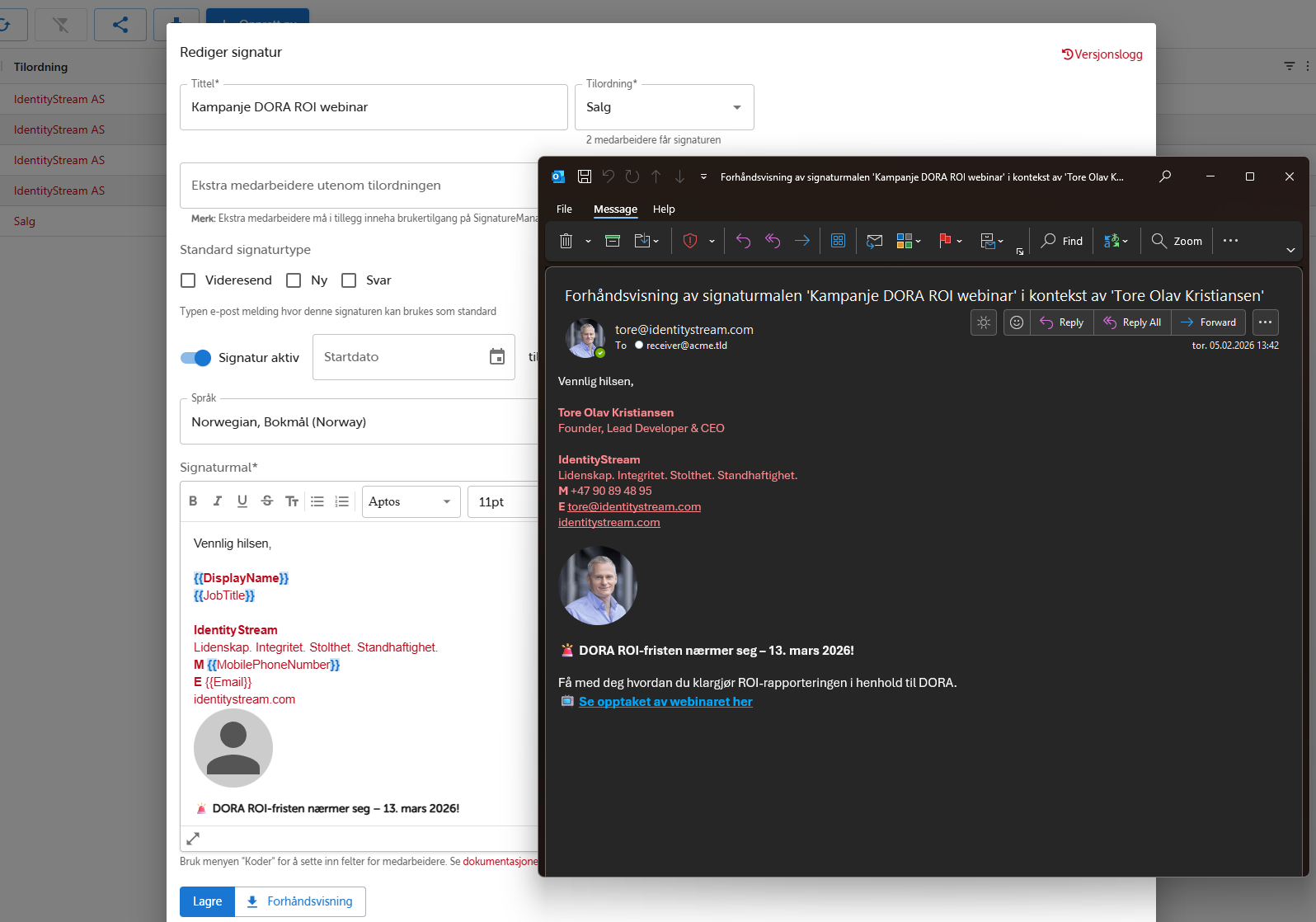
Task: Check the Videresend checkbox
Action: coord(189,280)
